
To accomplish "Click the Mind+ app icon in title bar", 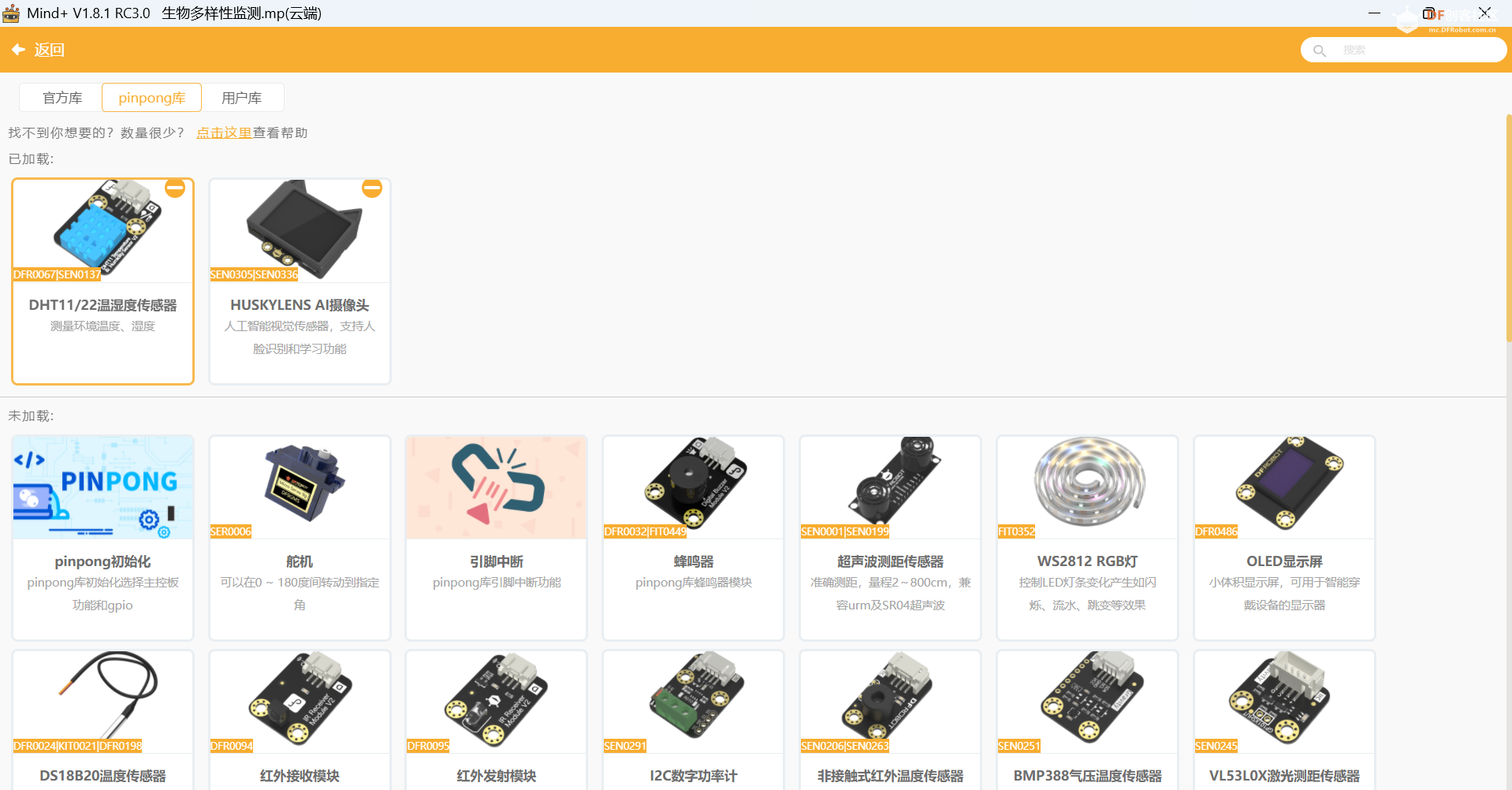I will (11, 13).
